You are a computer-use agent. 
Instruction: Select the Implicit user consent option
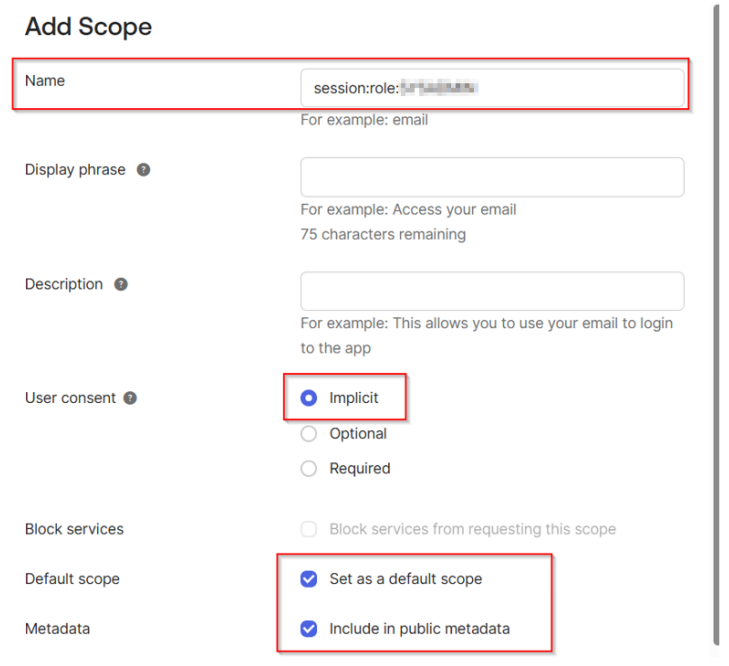309,398
